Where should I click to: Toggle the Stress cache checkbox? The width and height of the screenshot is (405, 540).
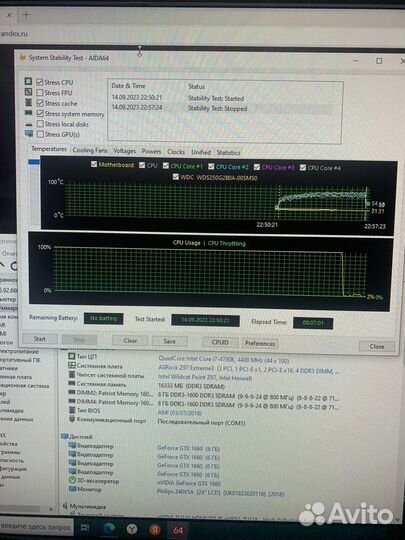[x=40, y=103]
